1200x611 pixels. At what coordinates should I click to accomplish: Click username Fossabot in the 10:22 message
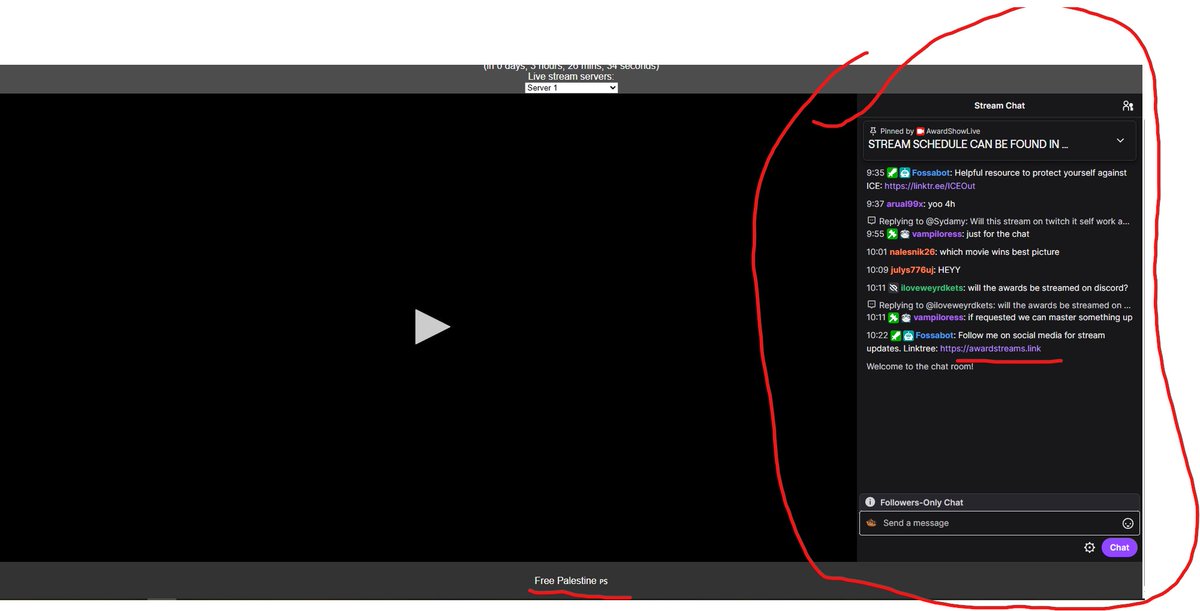click(x=934, y=336)
